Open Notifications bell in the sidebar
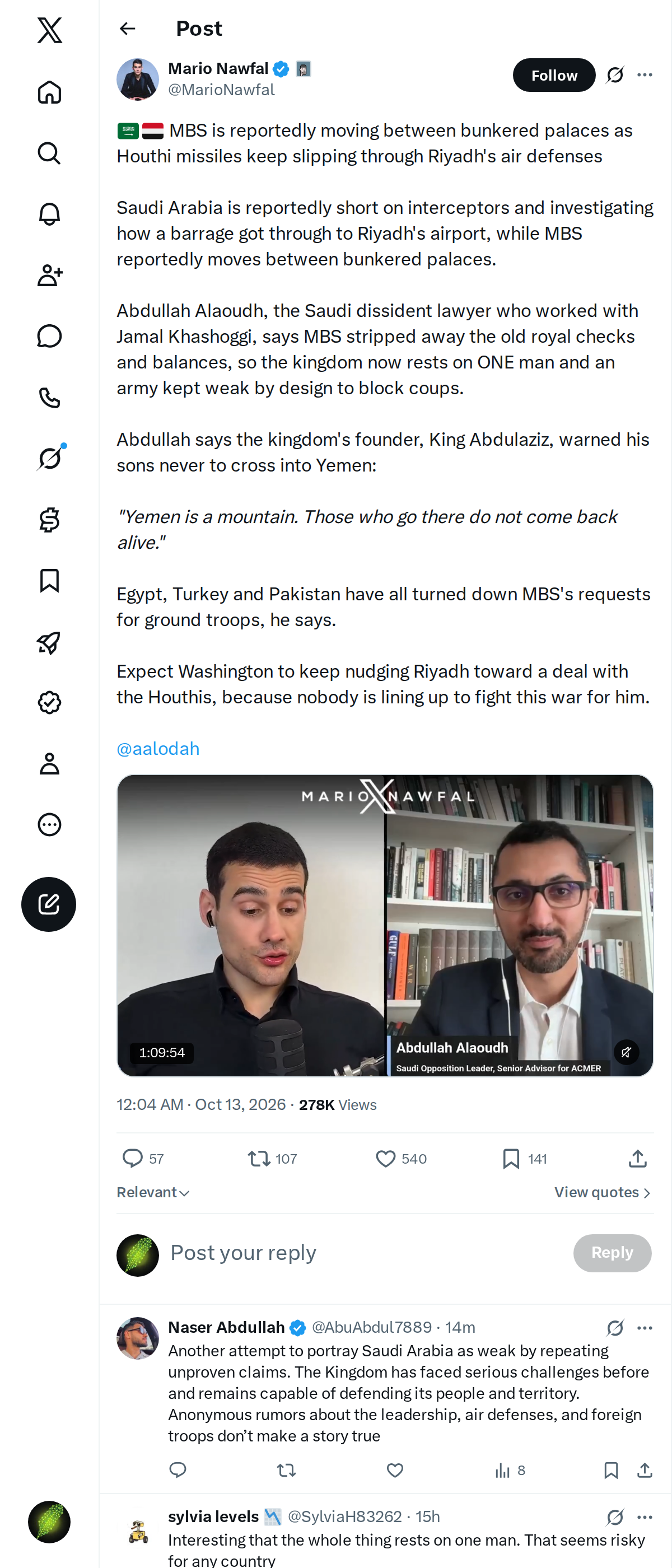Screen dimensions: 672x1568 pyautogui.click(x=49, y=214)
